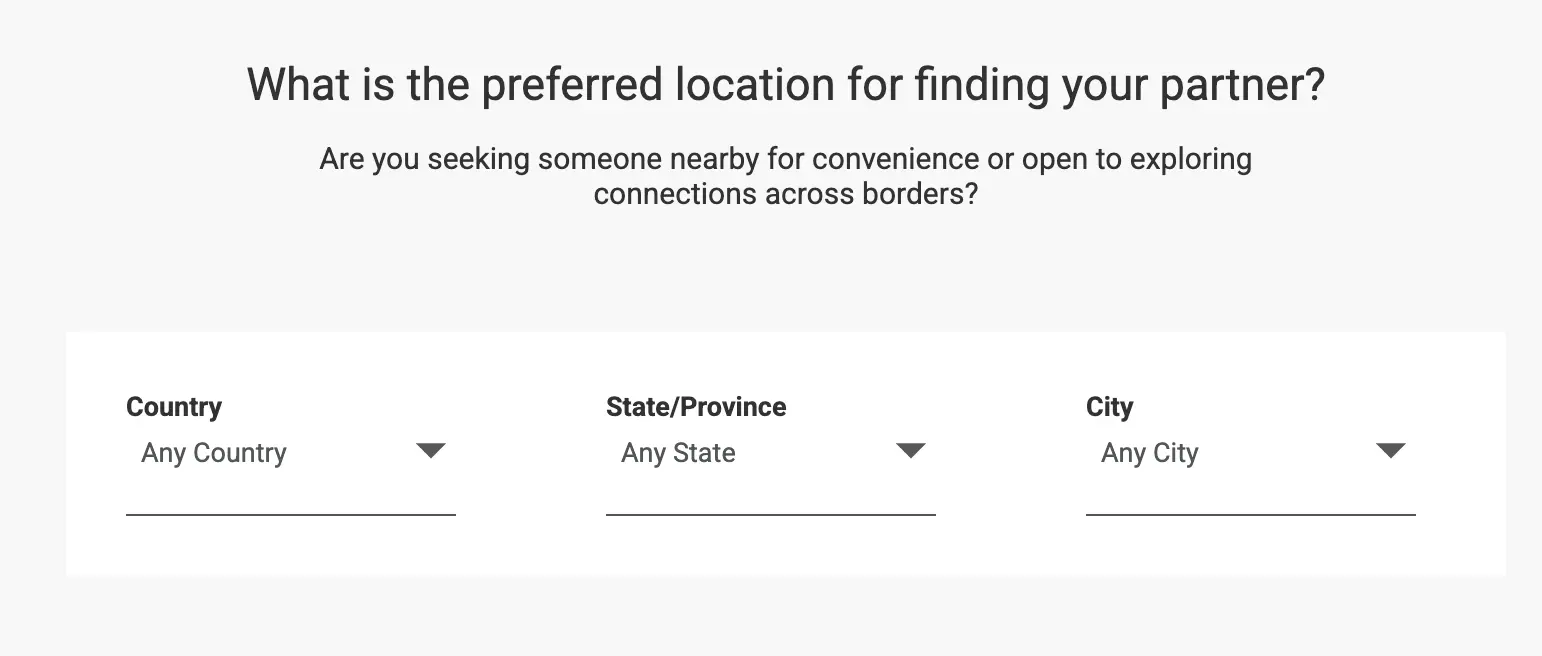Click the State/Province dropdown triangle icon
The image size is (1542, 656).
(x=910, y=451)
